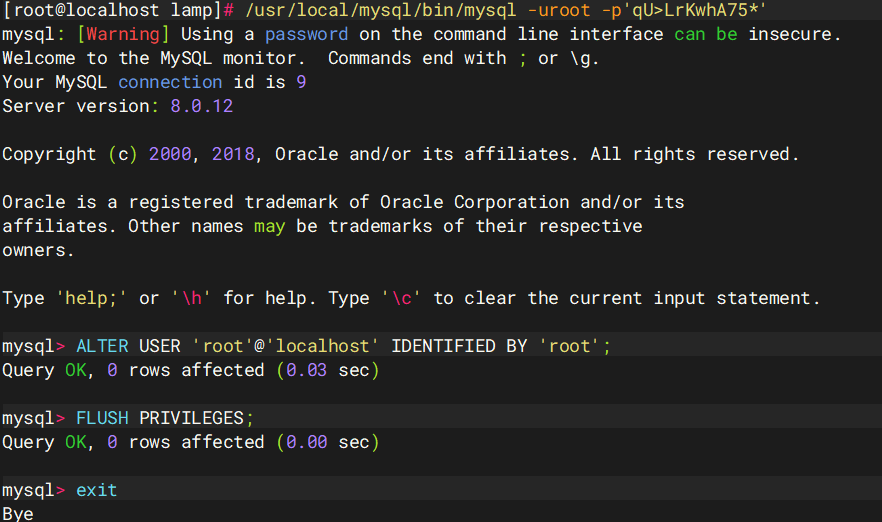Click the green 'can' word in warning line

click(x=690, y=34)
